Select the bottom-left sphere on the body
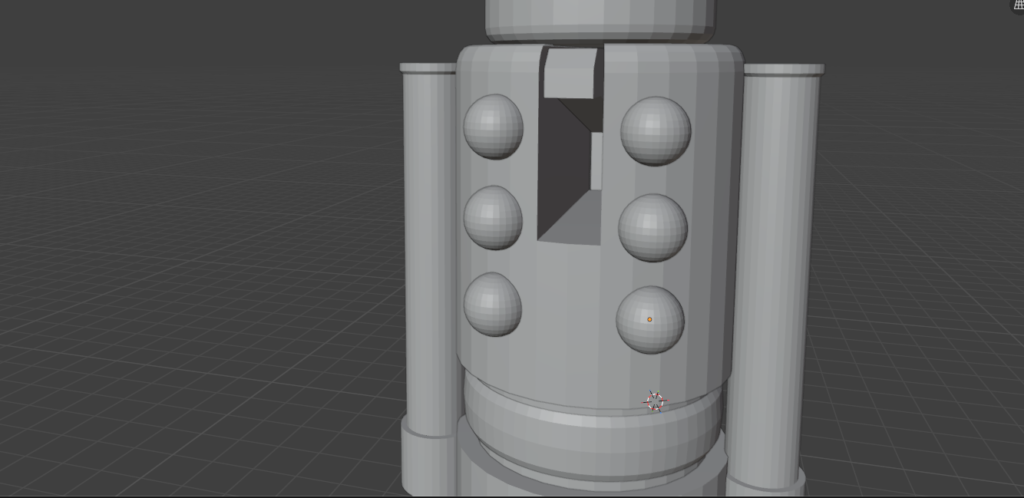This screenshot has width=1024, height=498. click(492, 304)
